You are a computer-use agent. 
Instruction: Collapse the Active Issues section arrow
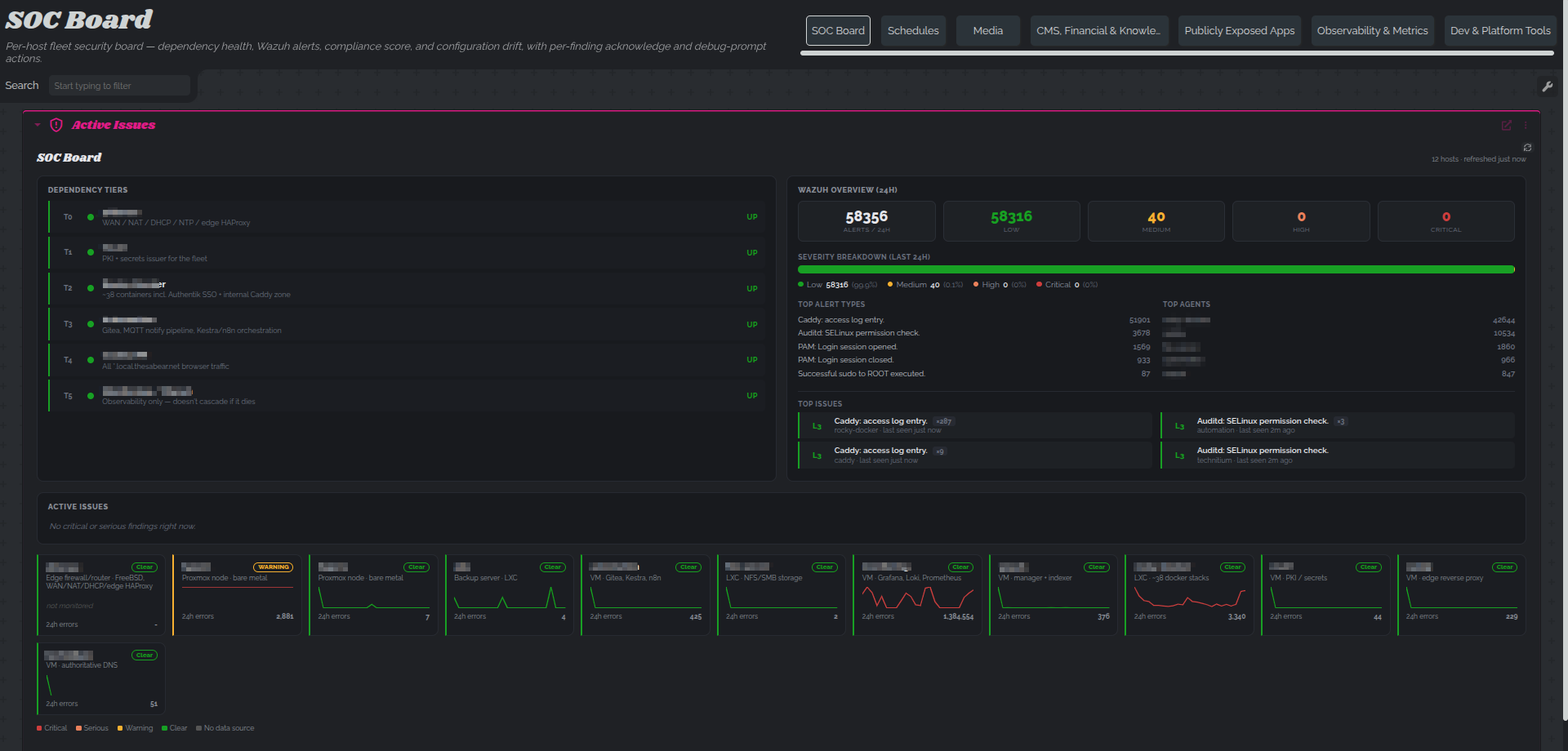point(38,125)
